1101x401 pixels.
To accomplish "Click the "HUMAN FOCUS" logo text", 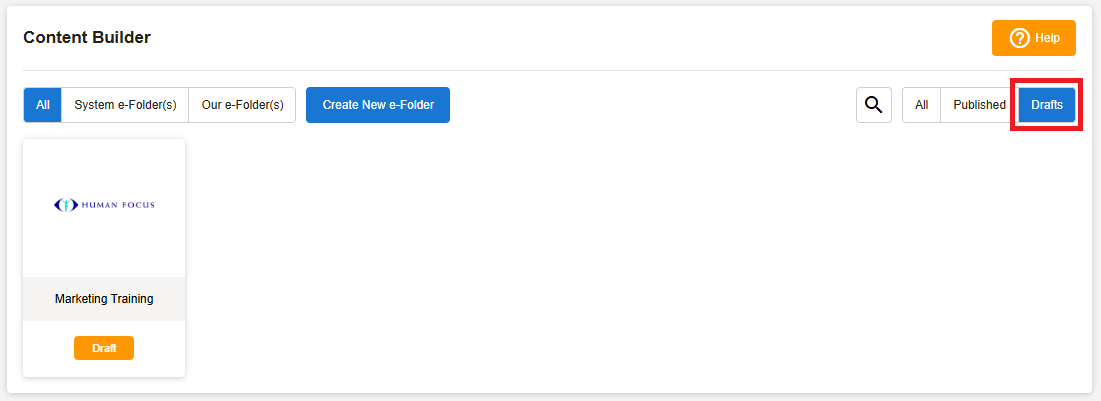I will pos(117,205).
